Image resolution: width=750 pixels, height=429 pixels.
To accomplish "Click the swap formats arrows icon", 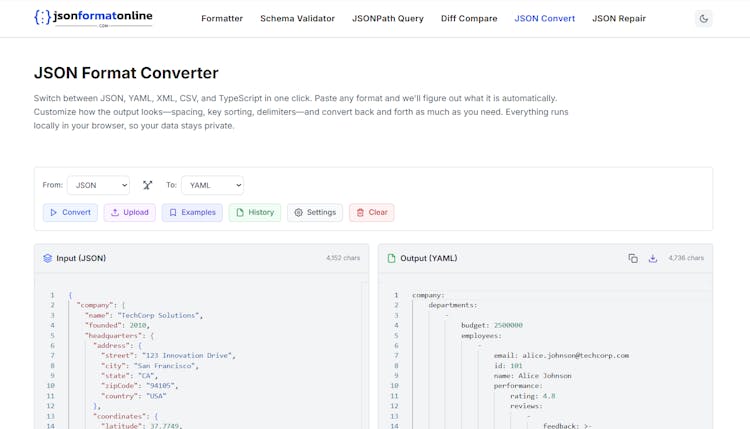I will pyautogui.click(x=147, y=185).
